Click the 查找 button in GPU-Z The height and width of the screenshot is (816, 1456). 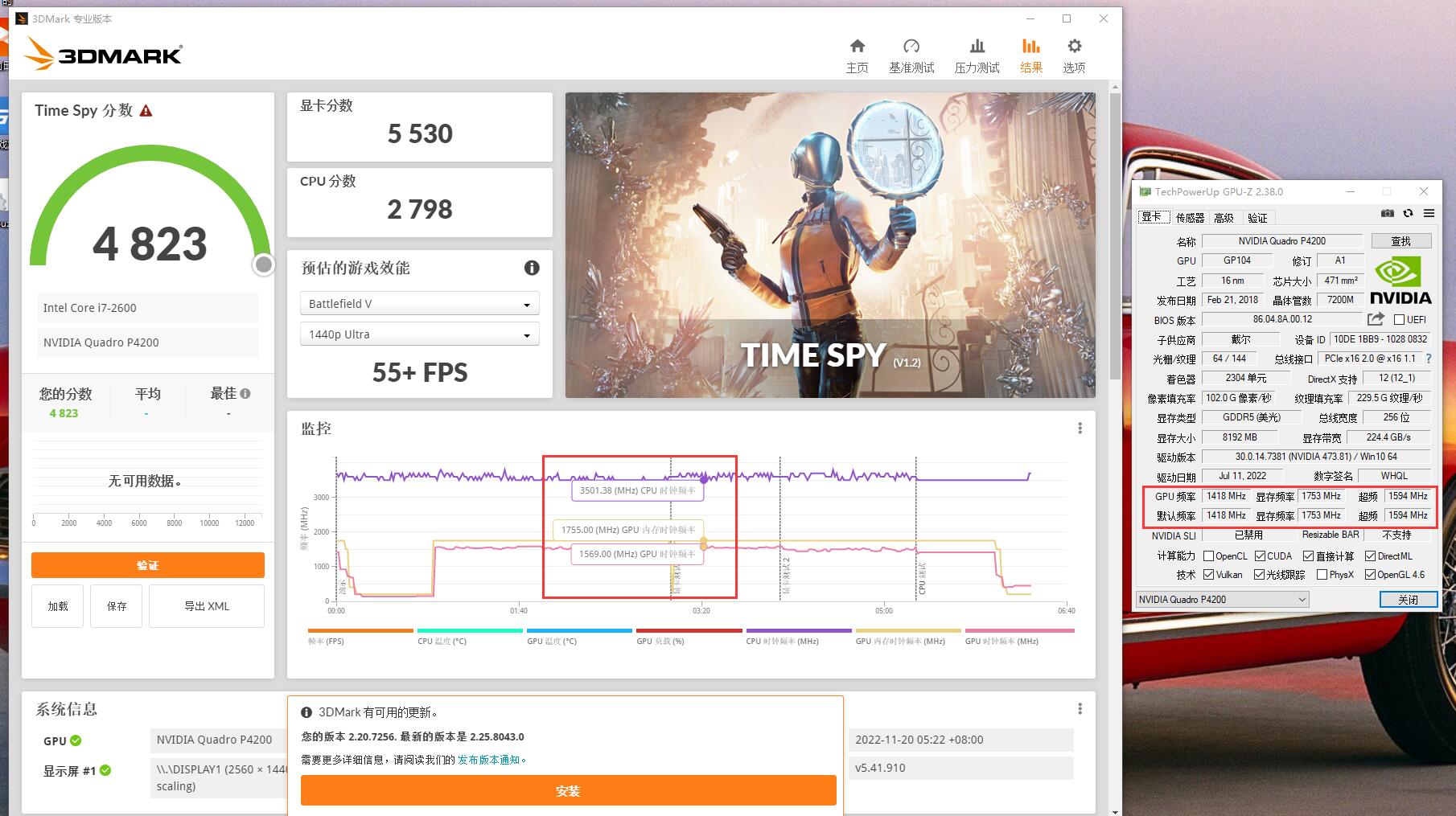point(1400,241)
